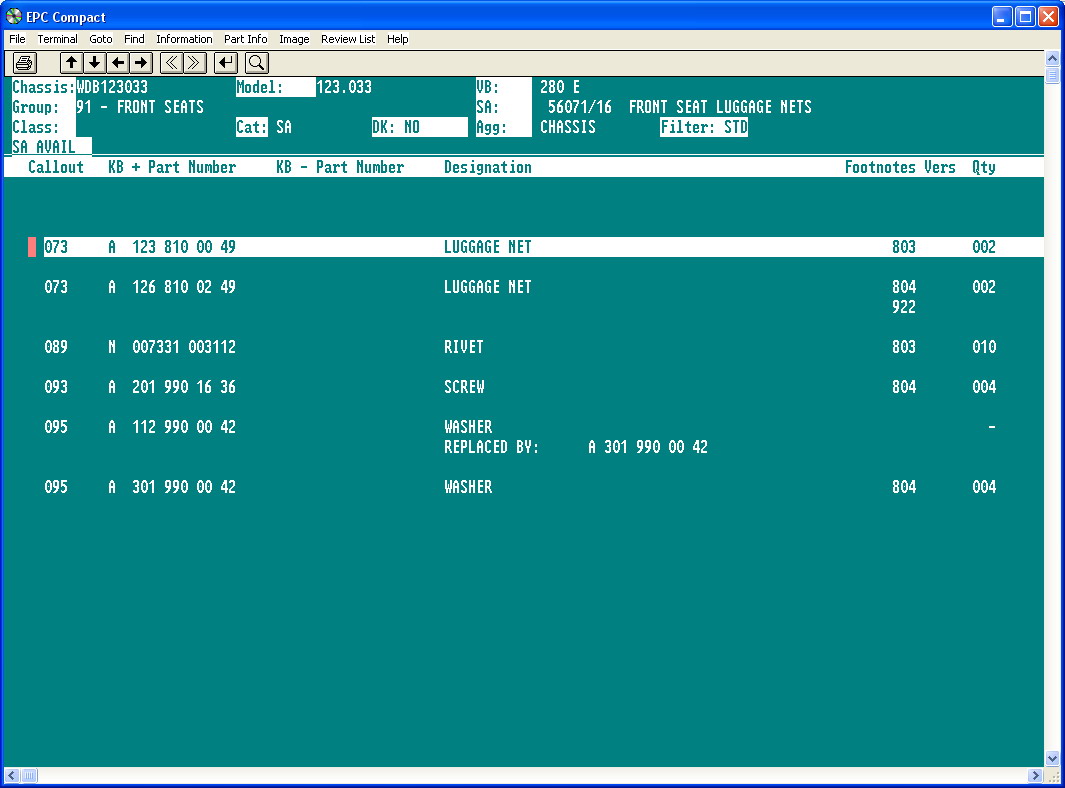Click the Designation column header
Viewport: 1065px width, 788px height.
pyautogui.click(x=488, y=167)
